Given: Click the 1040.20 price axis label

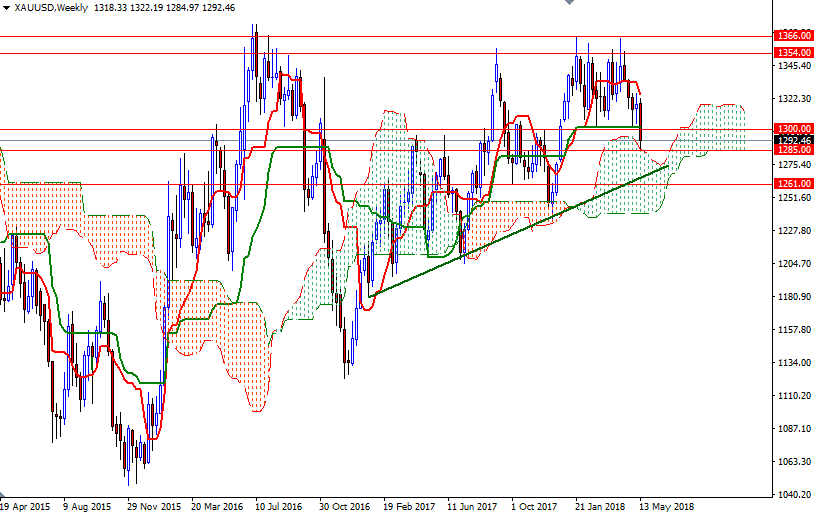Looking at the screenshot, I should pos(792,495).
